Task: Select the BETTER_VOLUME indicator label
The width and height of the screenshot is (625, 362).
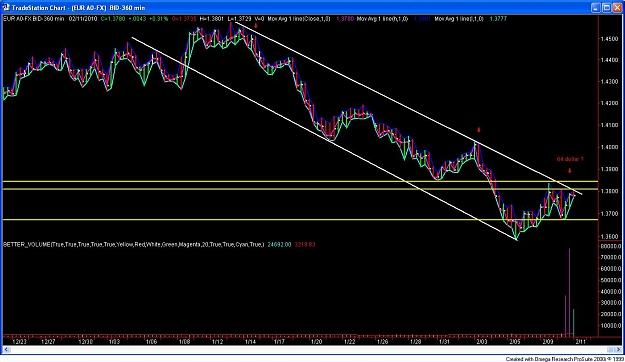Action: click(134, 244)
